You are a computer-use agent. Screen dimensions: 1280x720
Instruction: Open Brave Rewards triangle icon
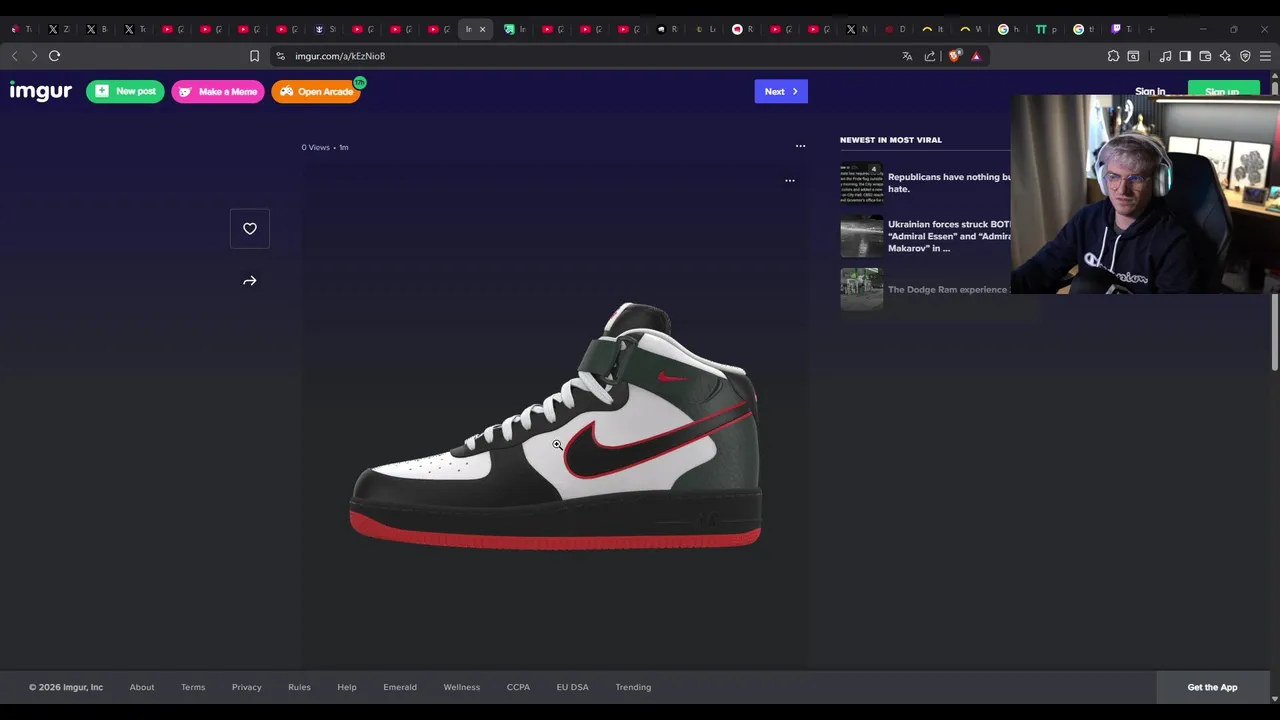point(976,56)
